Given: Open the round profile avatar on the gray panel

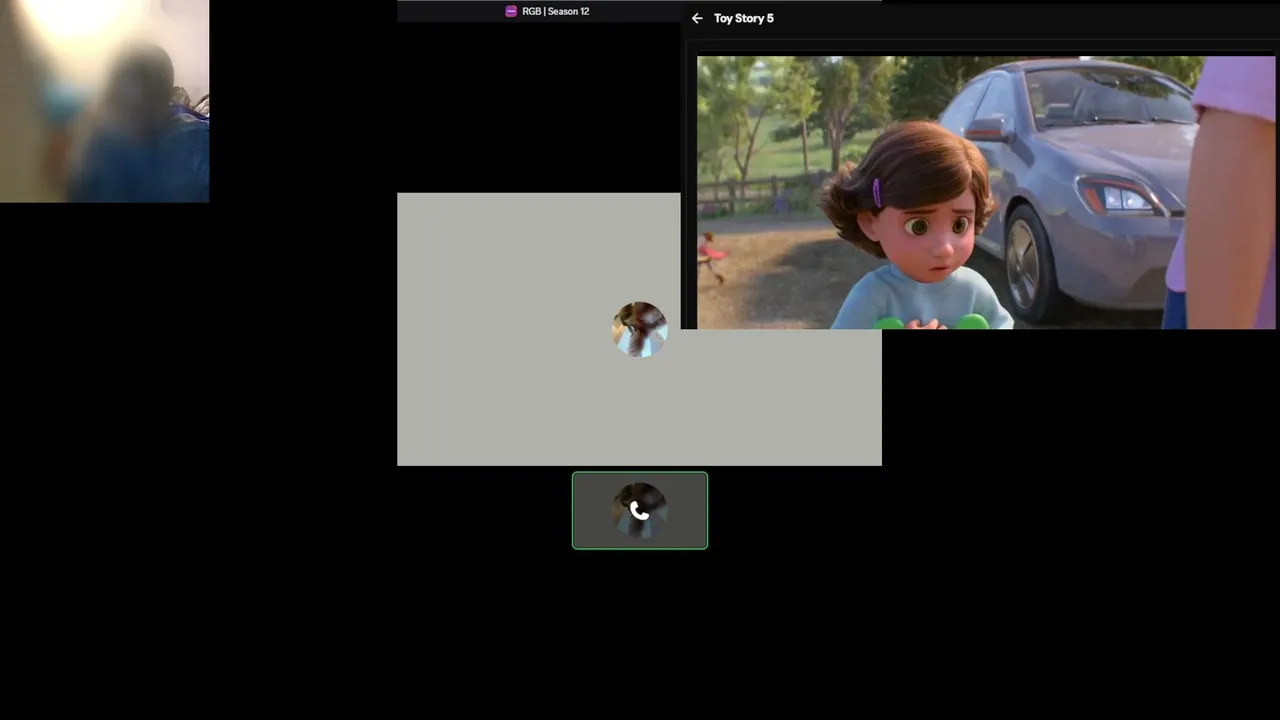Looking at the screenshot, I should point(640,329).
